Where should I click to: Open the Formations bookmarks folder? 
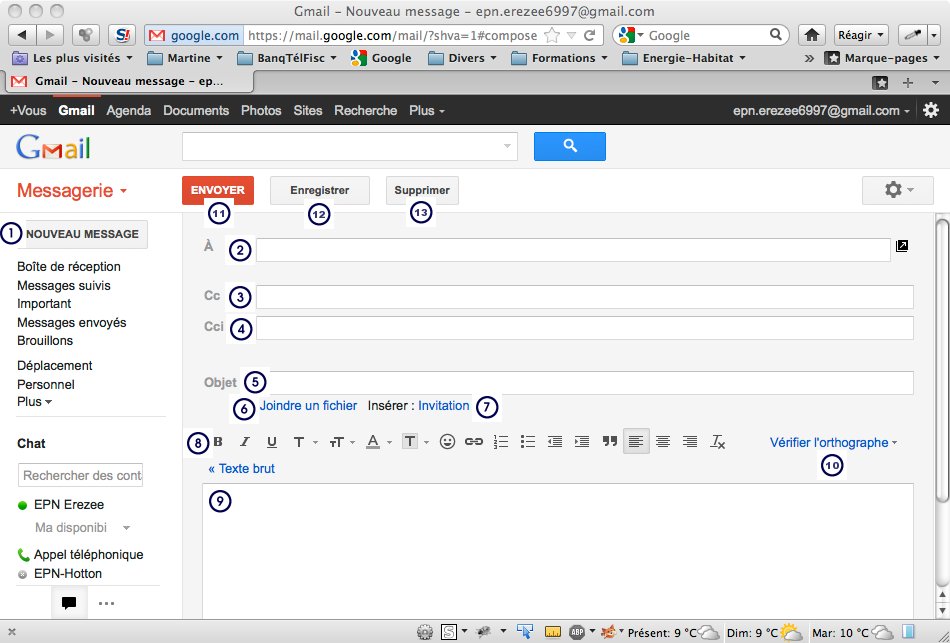coord(559,58)
